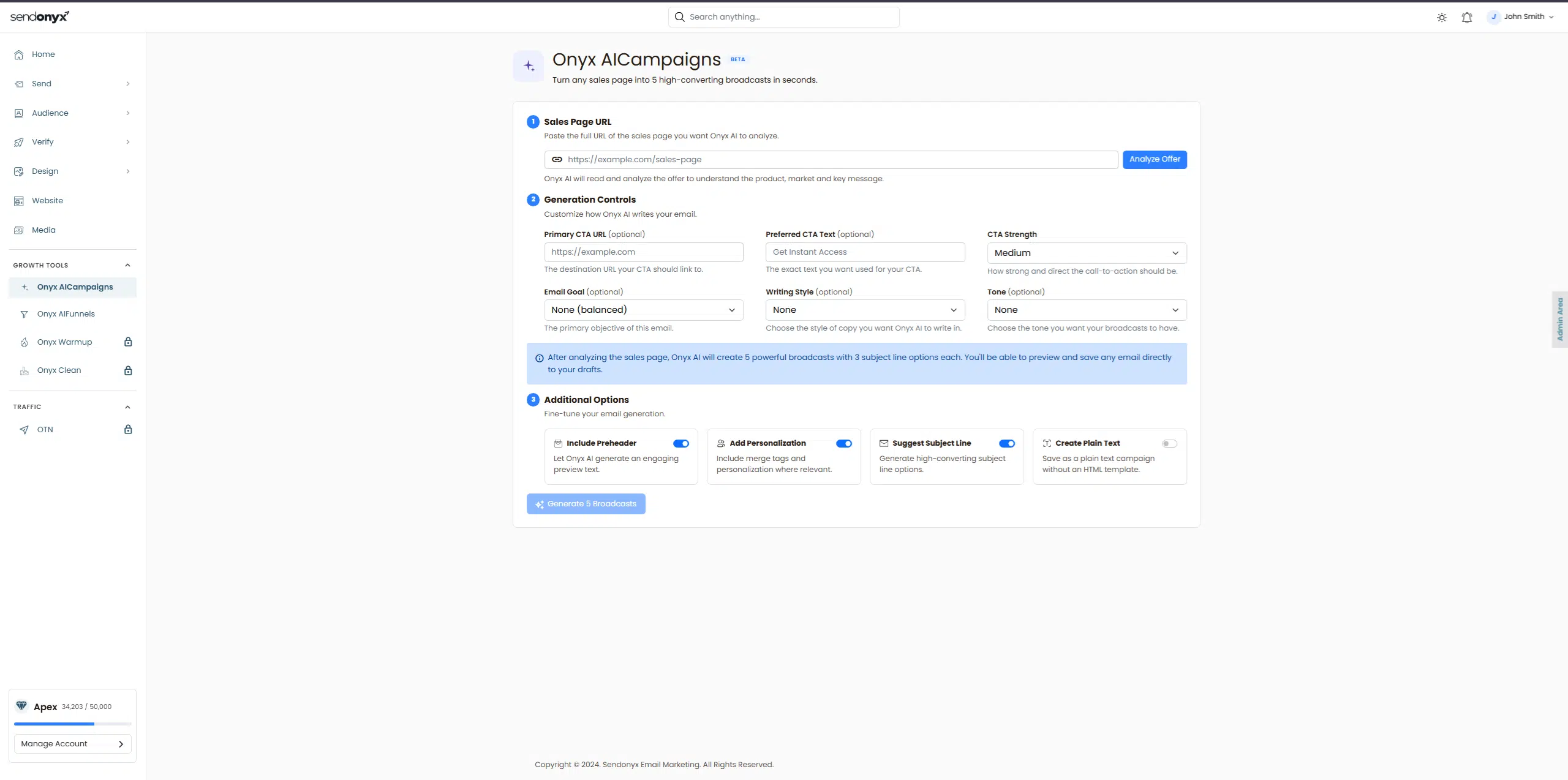This screenshot has height=780, width=1568.
Task: Expand the Design menu
Action: pyautogui.click(x=72, y=171)
